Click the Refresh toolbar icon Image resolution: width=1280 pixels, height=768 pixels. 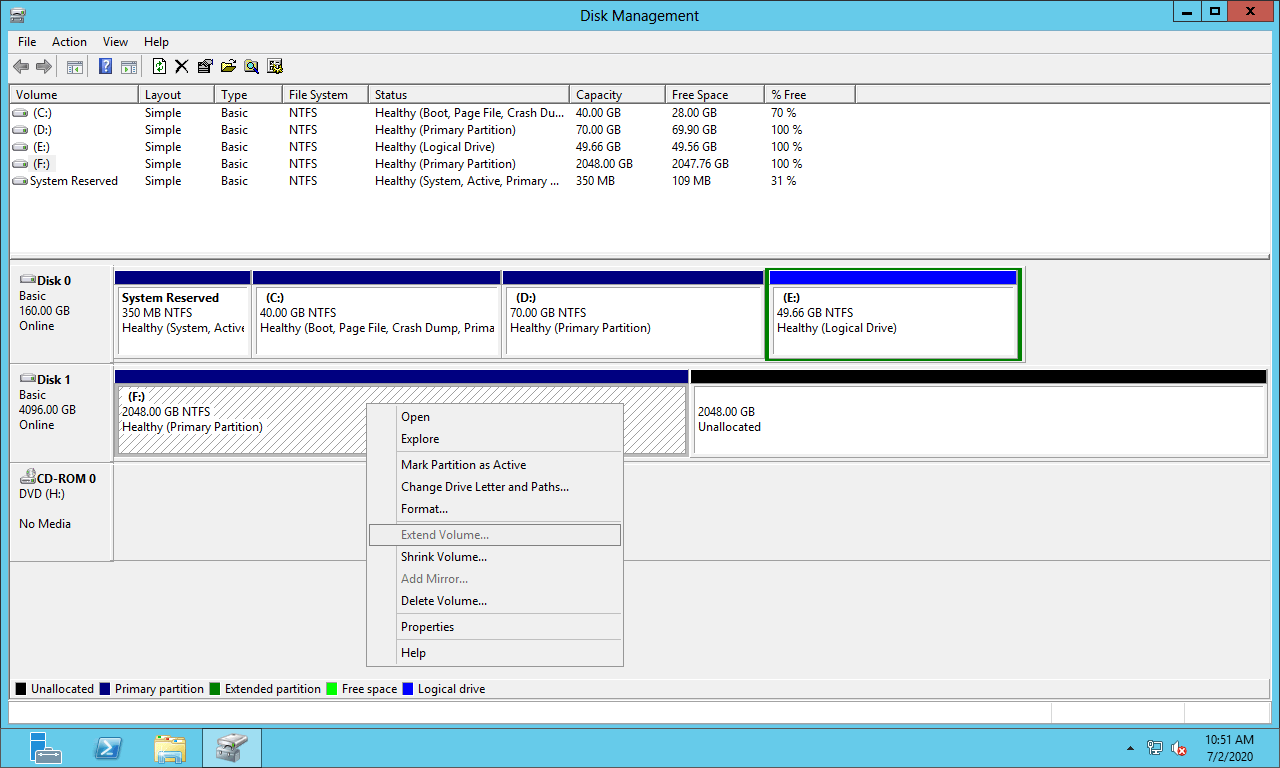[159, 67]
